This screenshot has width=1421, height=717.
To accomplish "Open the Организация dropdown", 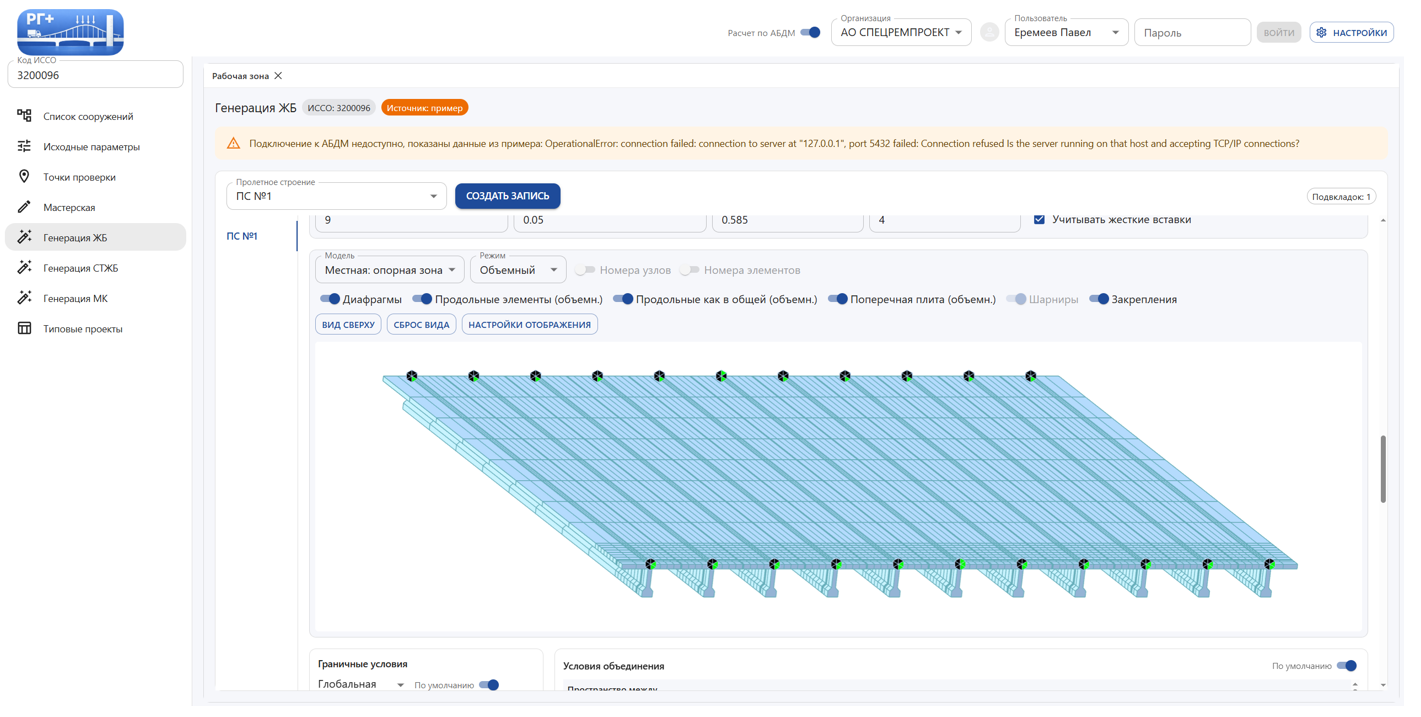I will pos(901,32).
